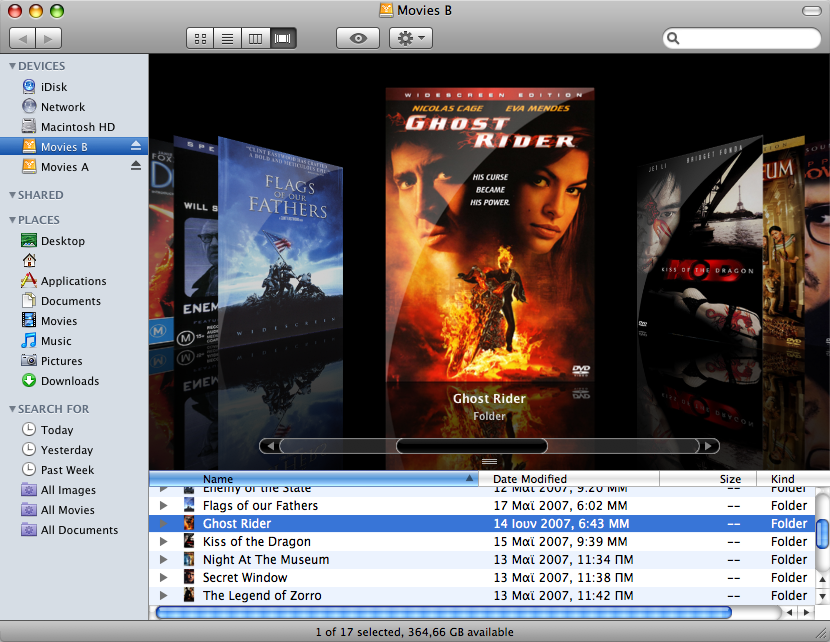Screen dimensions: 830x642
Task: Switch to list view
Action: pyautogui.click(x=228, y=39)
